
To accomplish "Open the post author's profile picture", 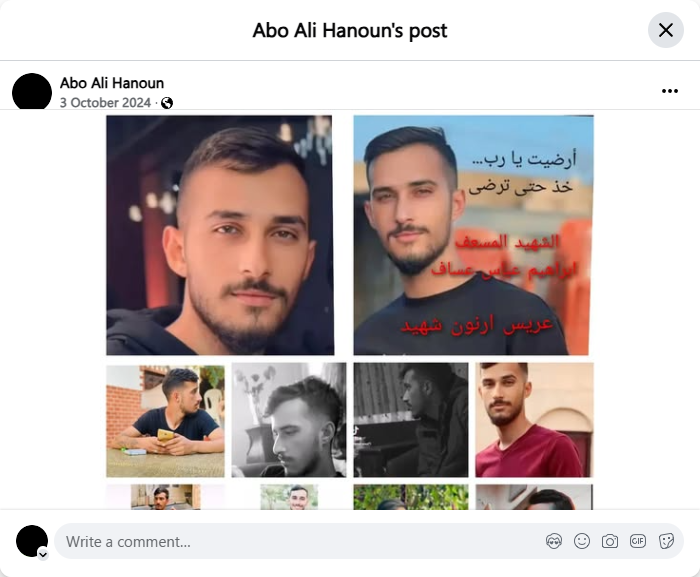I will tap(32, 92).
